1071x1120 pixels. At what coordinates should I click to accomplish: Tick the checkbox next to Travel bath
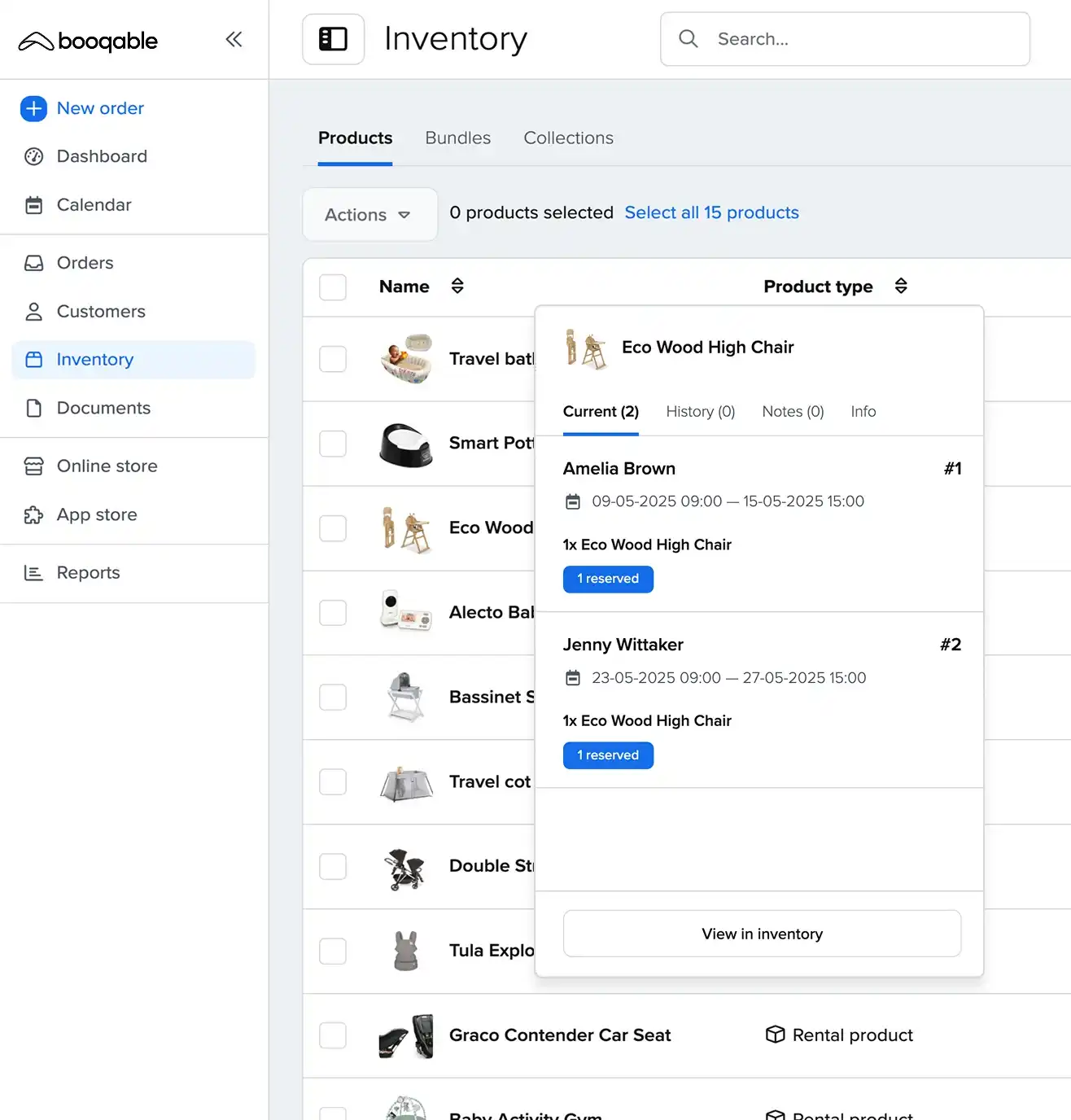coord(332,359)
